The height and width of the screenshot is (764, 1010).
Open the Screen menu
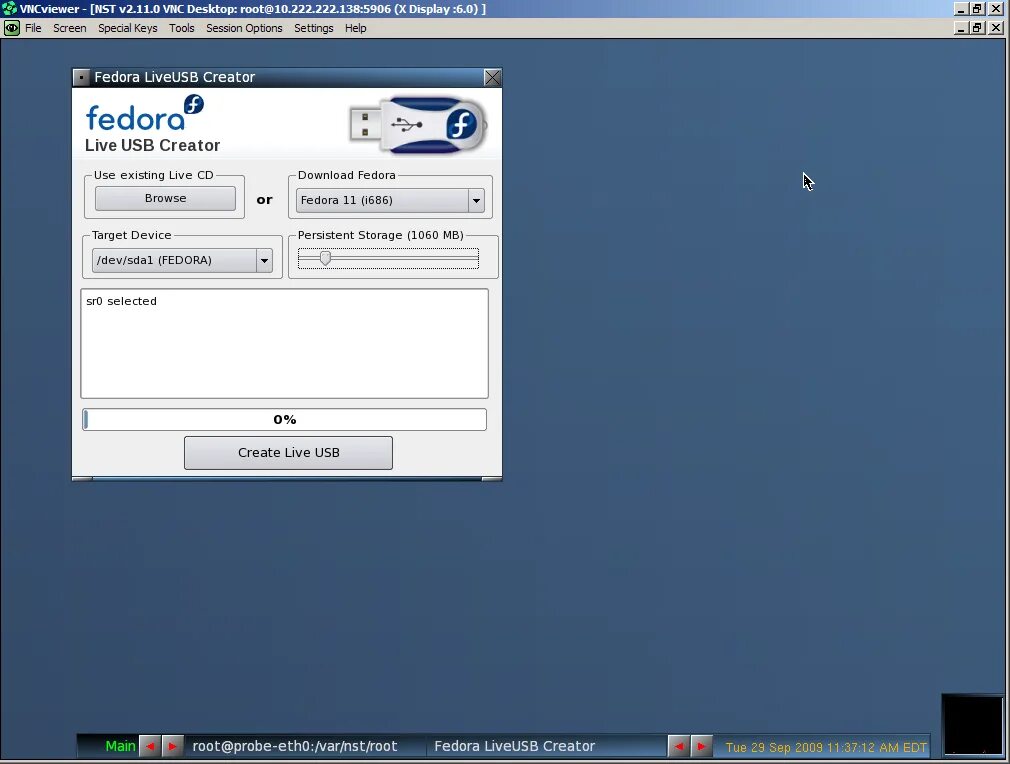tap(70, 28)
